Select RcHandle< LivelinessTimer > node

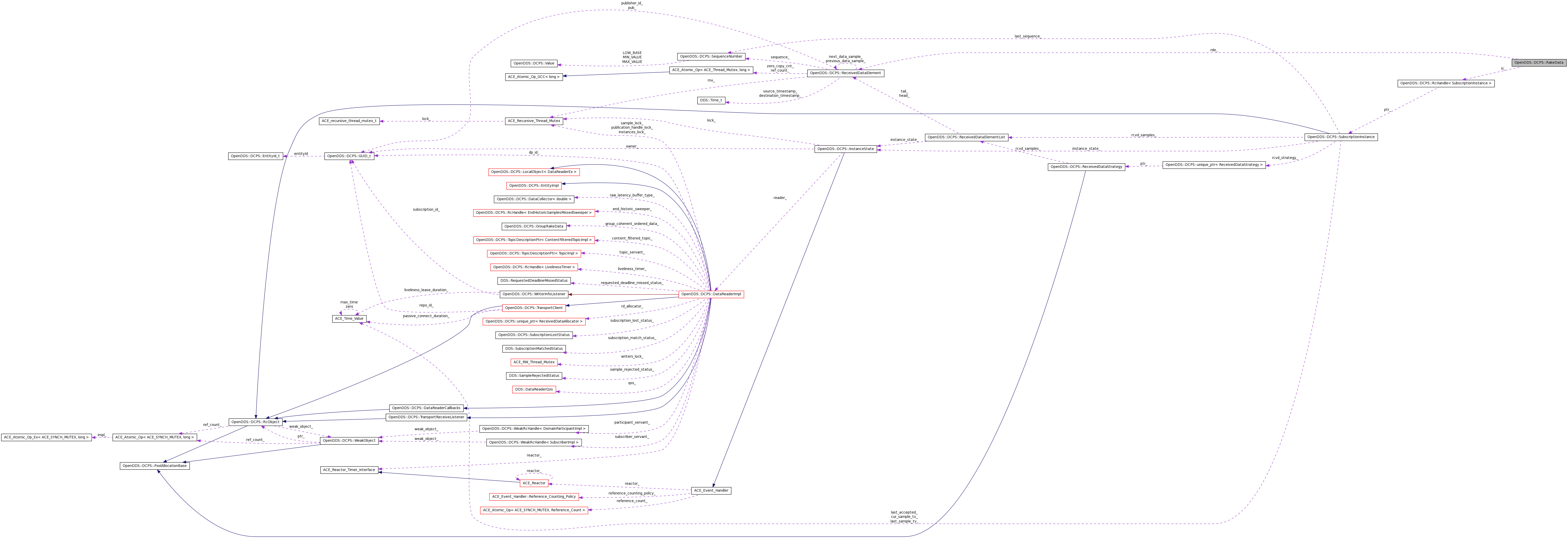pyautogui.click(x=534, y=267)
